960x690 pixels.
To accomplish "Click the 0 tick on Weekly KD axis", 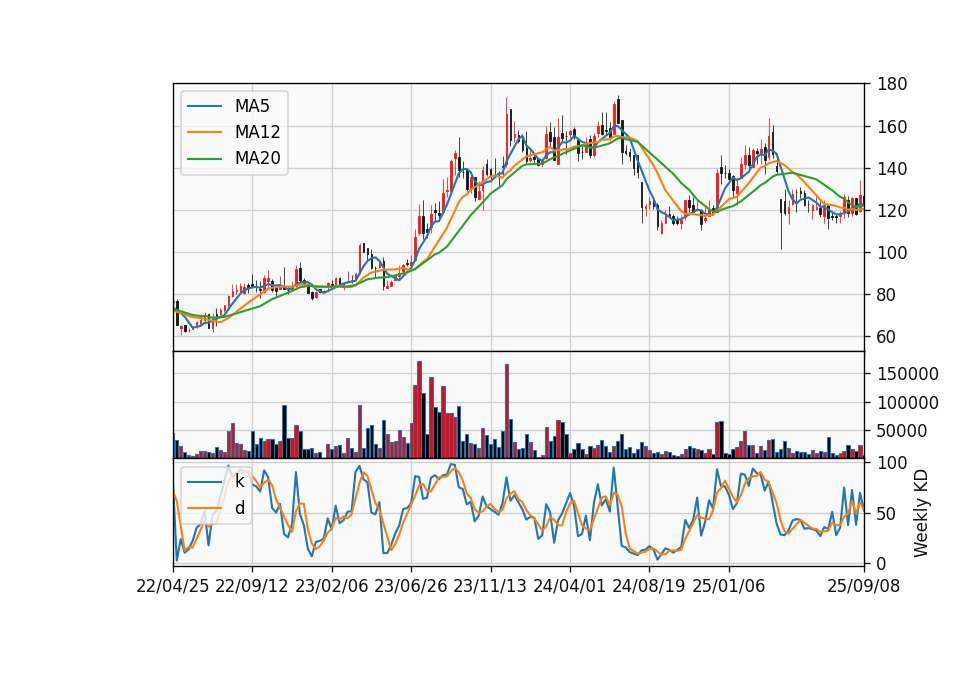I will pos(882,563).
